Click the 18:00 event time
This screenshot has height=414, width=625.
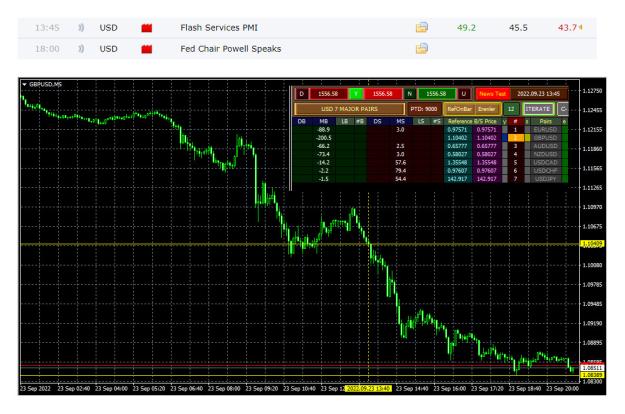[x=47, y=49]
